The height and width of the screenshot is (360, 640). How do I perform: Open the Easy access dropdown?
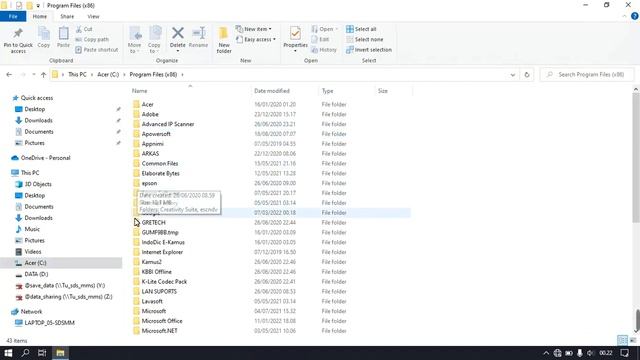[x=256, y=40]
